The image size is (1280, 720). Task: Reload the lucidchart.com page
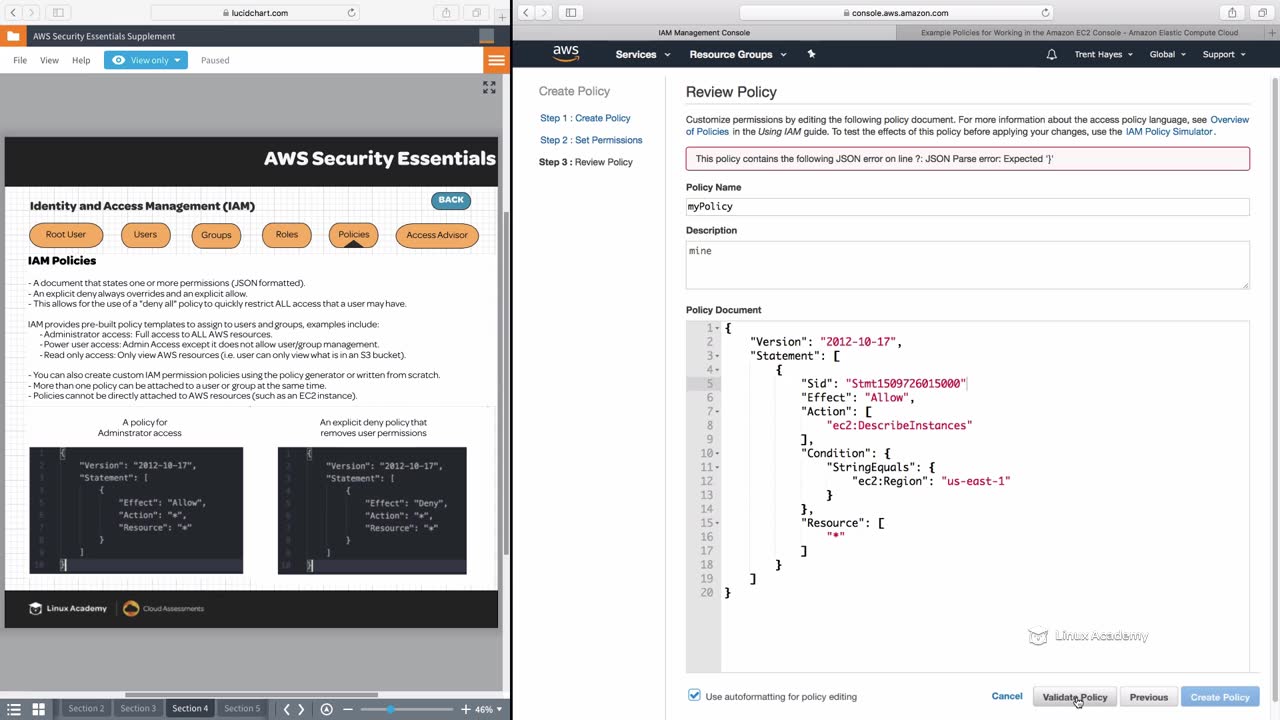coord(351,13)
